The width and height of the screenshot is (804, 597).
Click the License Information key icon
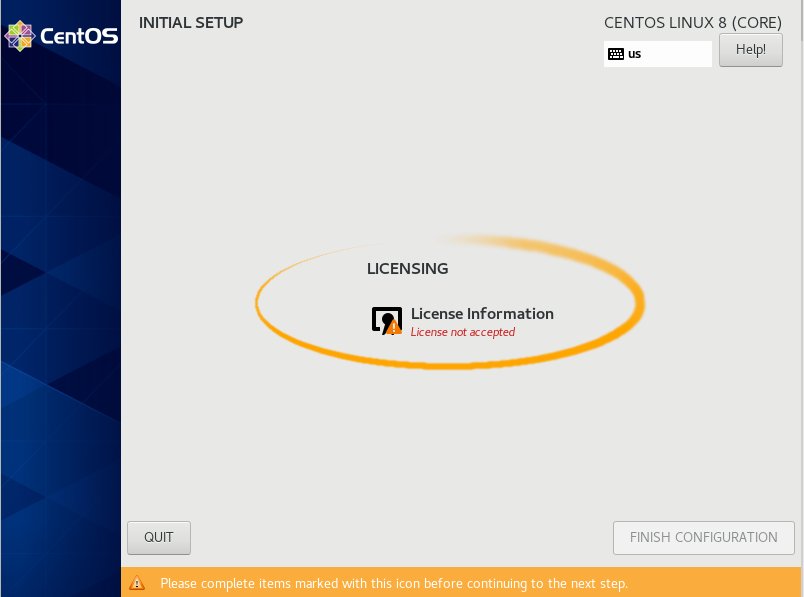pos(387,321)
